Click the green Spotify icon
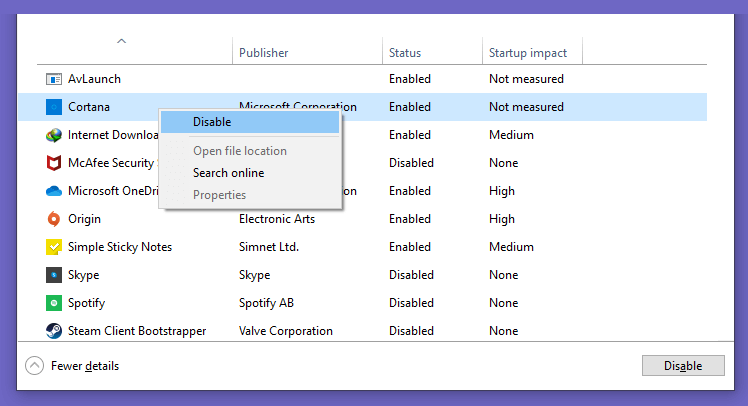 [54, 303]
